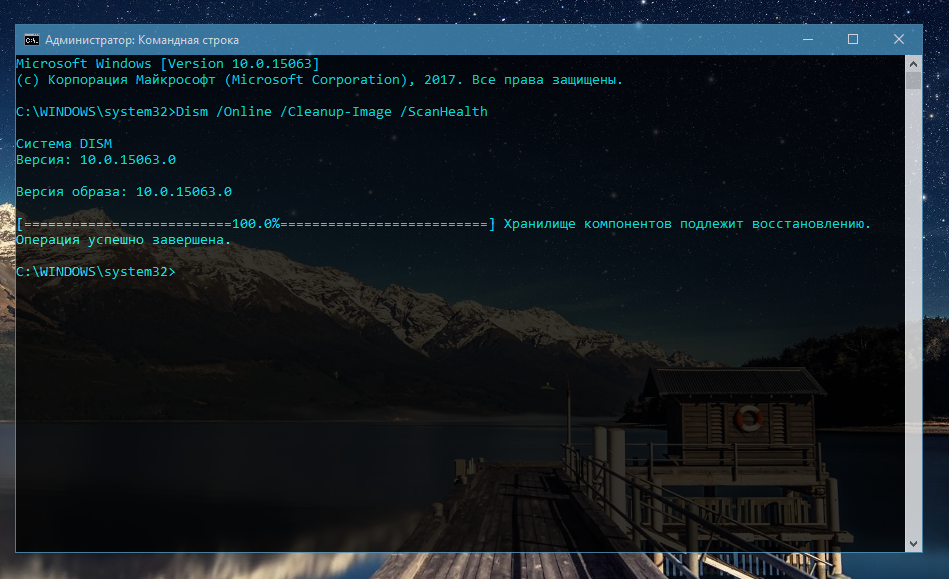Click the text "Система DISM"
The width and height of the screenshot is (949, 579).
(64, 143)
